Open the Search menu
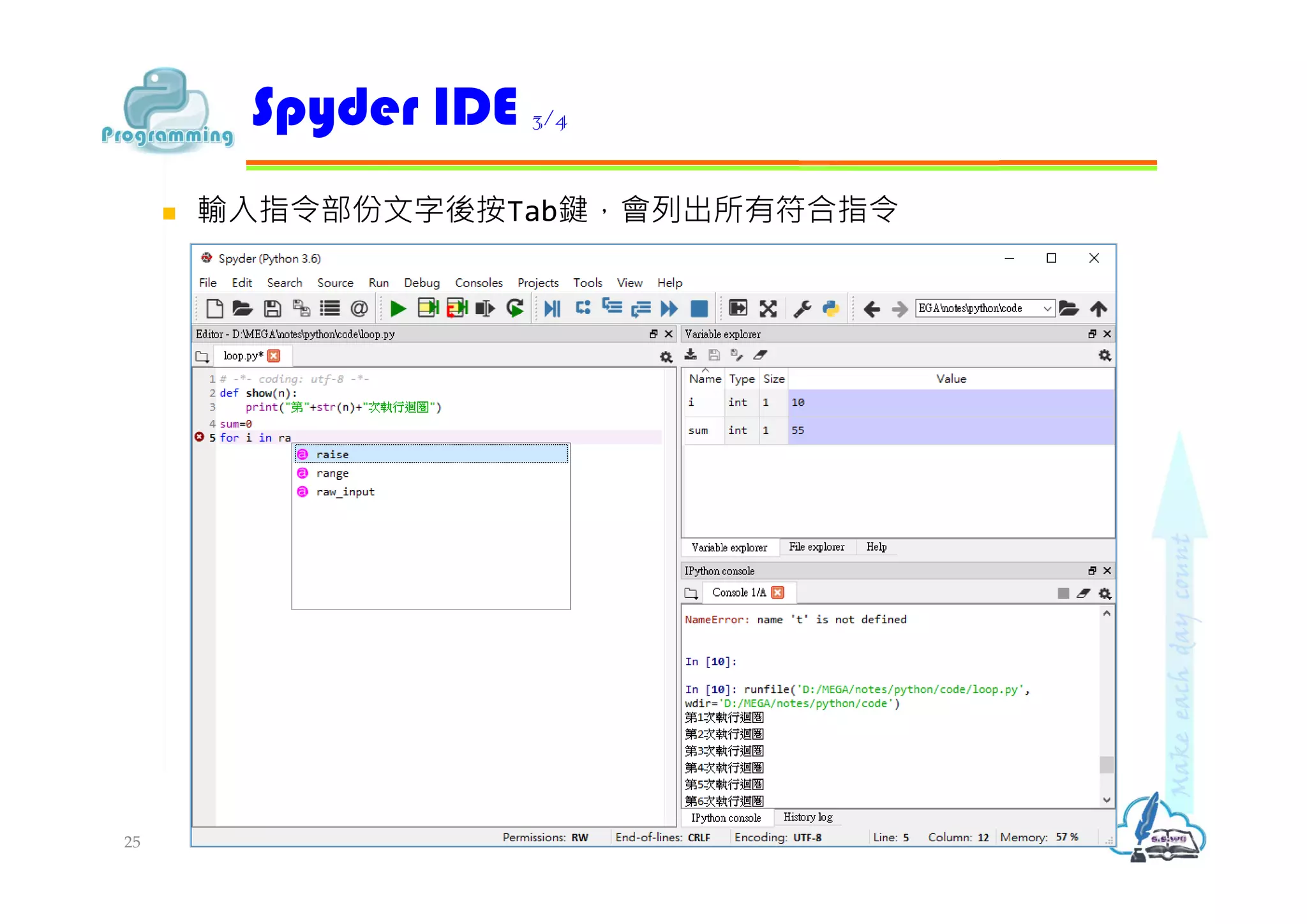 [285, 283]
